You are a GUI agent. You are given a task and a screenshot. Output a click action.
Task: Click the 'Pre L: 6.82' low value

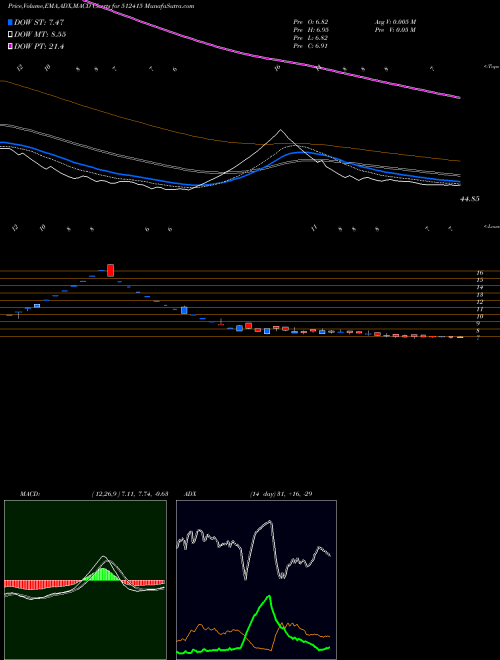[x=311, y=38]
